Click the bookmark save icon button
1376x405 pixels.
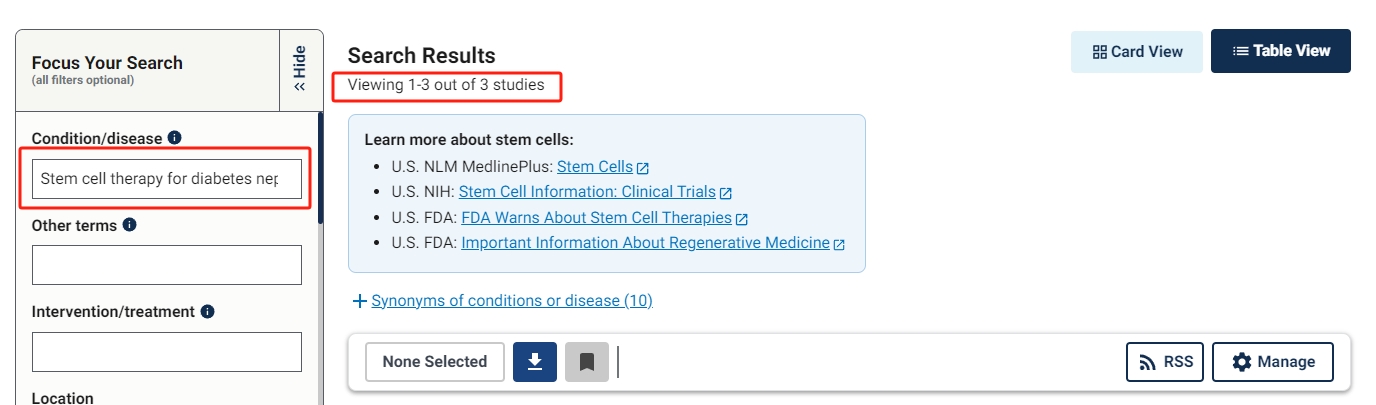pyautogui.click(x=587, y=362)
